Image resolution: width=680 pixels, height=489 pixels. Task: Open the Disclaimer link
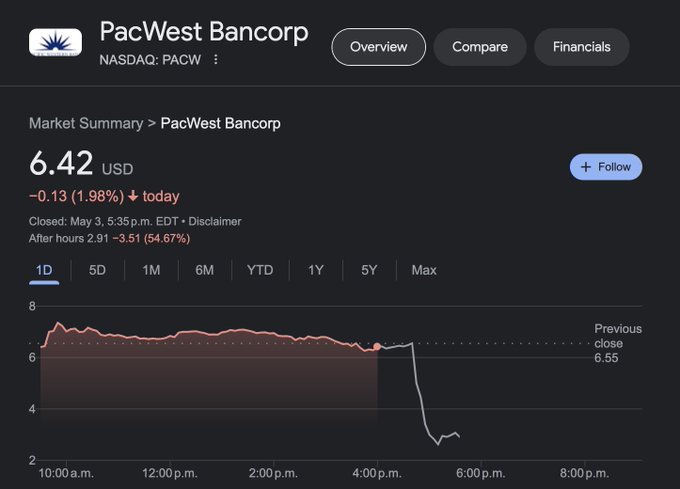click(x=215, y=222)
